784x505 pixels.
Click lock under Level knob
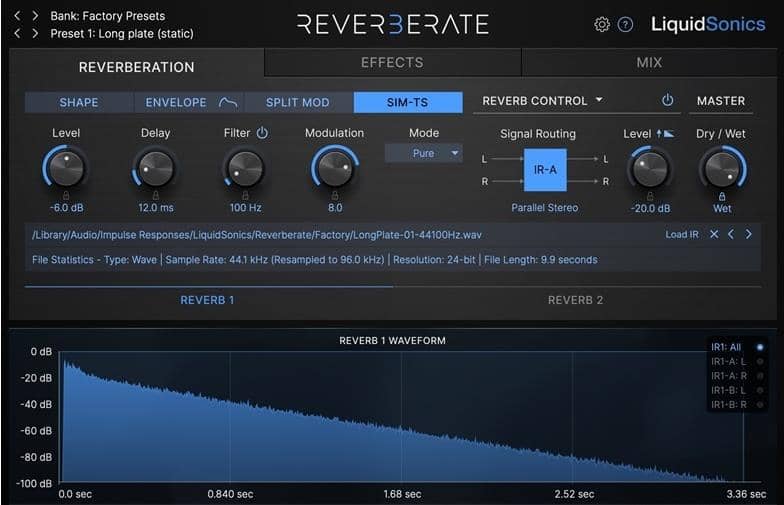[x=66, y=195]
